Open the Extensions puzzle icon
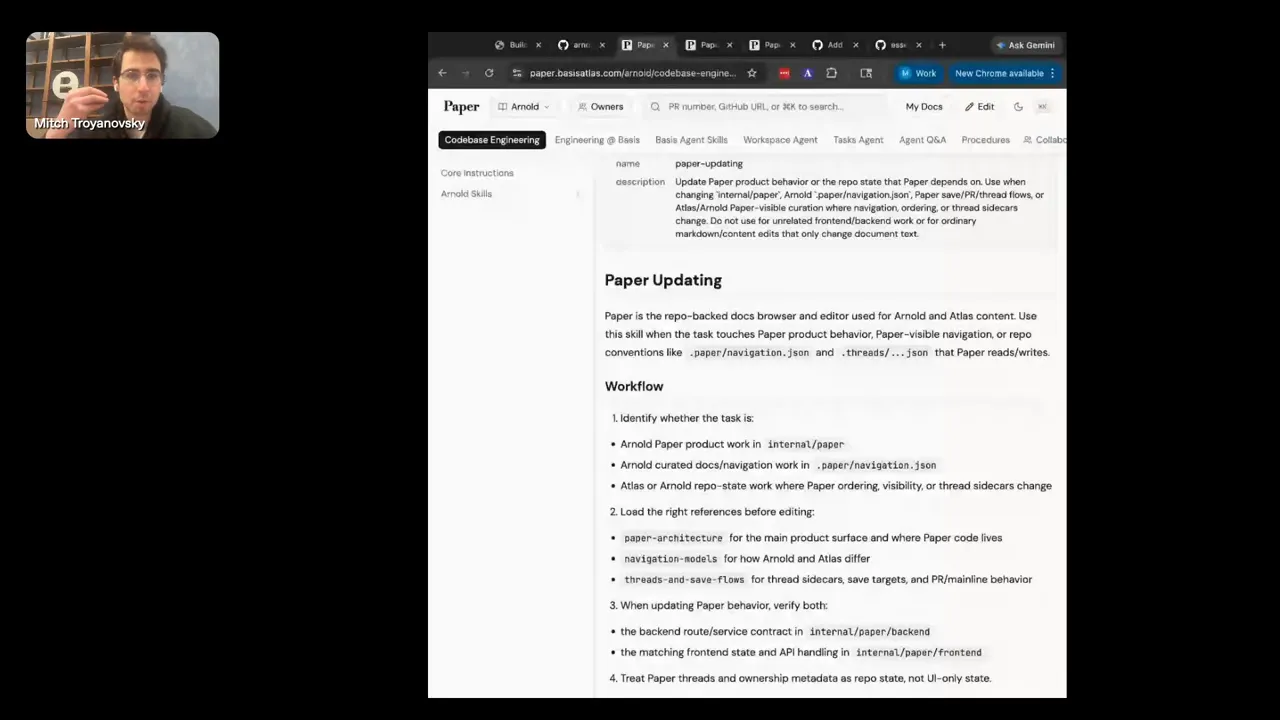 [831, 73]
